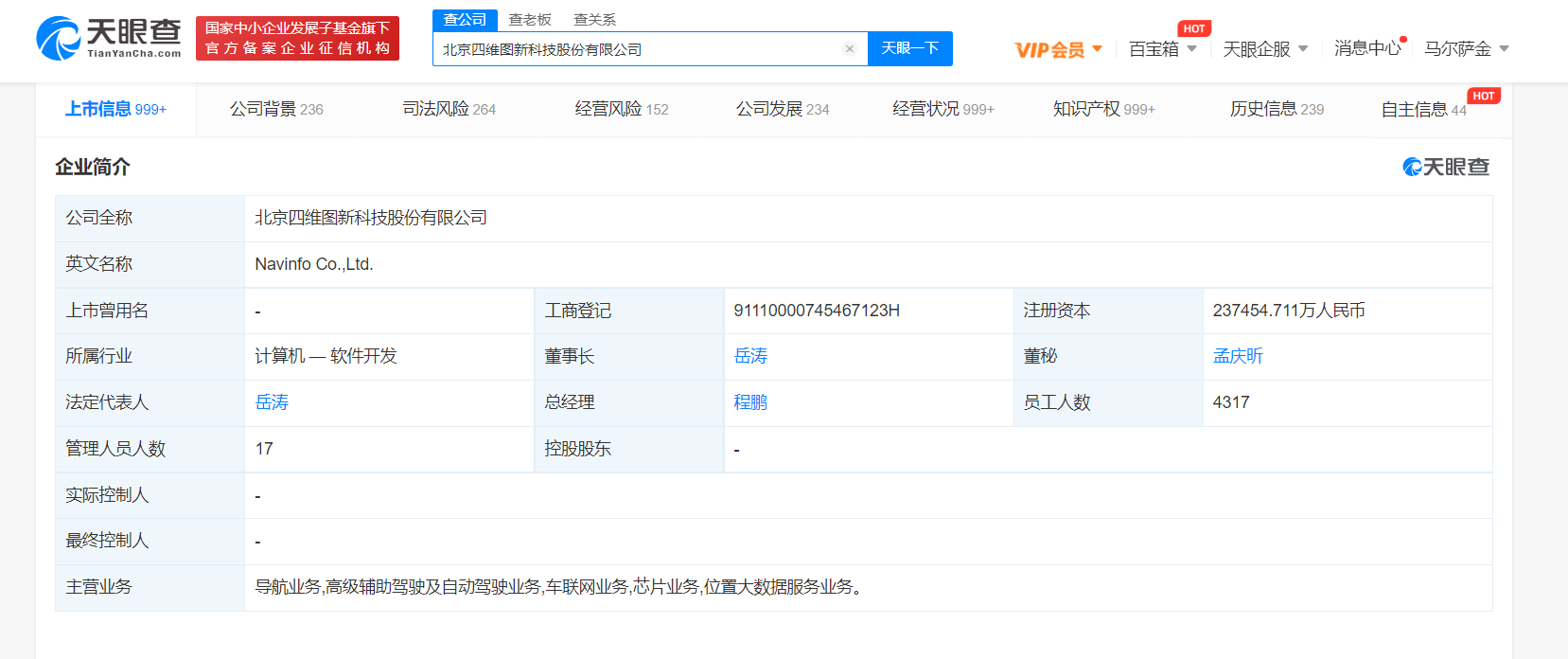Open the 上市信息 tab
Screen dimensions: 1568x659
pyautogui.click(x=115, y=110)
